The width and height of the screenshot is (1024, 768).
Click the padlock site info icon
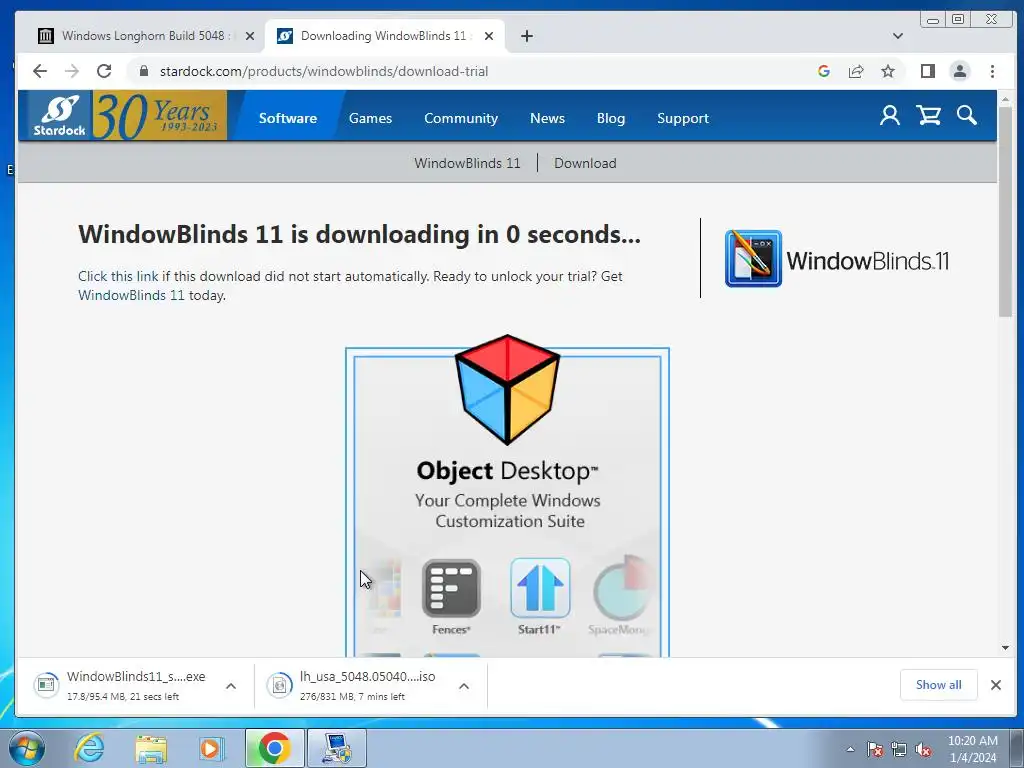pos(144,71)
